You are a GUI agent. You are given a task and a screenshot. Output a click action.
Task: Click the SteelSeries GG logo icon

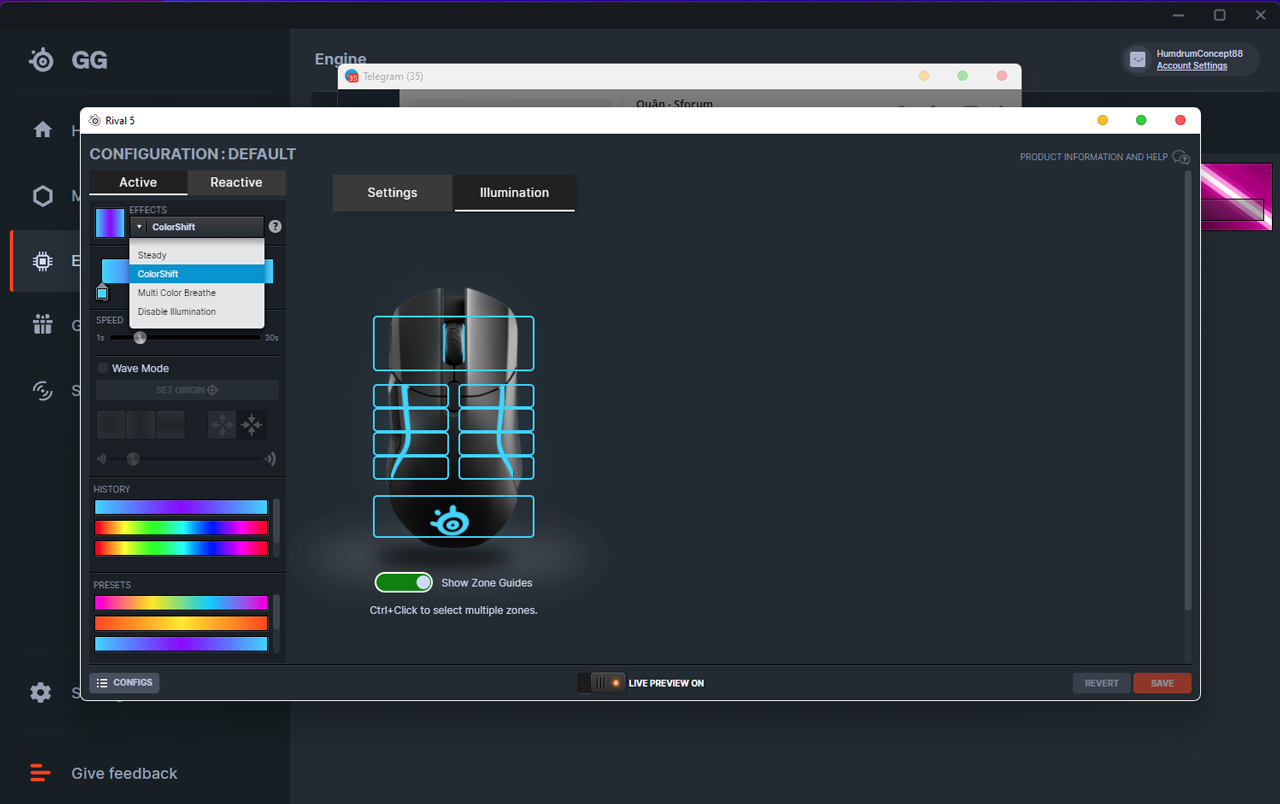(x=42, y=60)
